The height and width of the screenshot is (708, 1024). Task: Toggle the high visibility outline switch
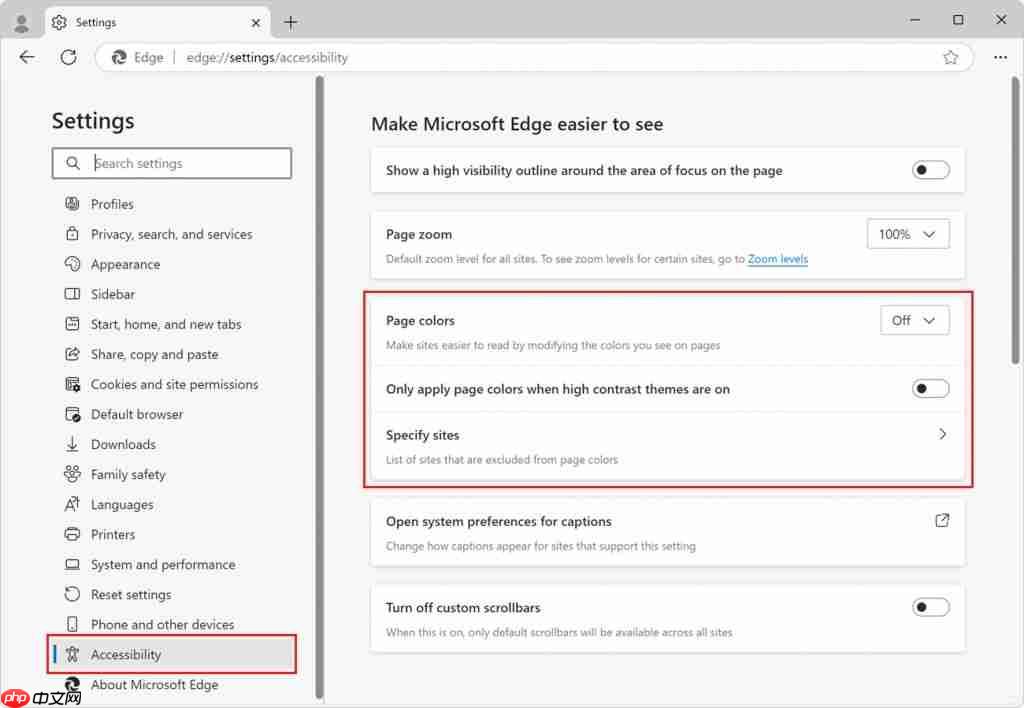point(930,170)
